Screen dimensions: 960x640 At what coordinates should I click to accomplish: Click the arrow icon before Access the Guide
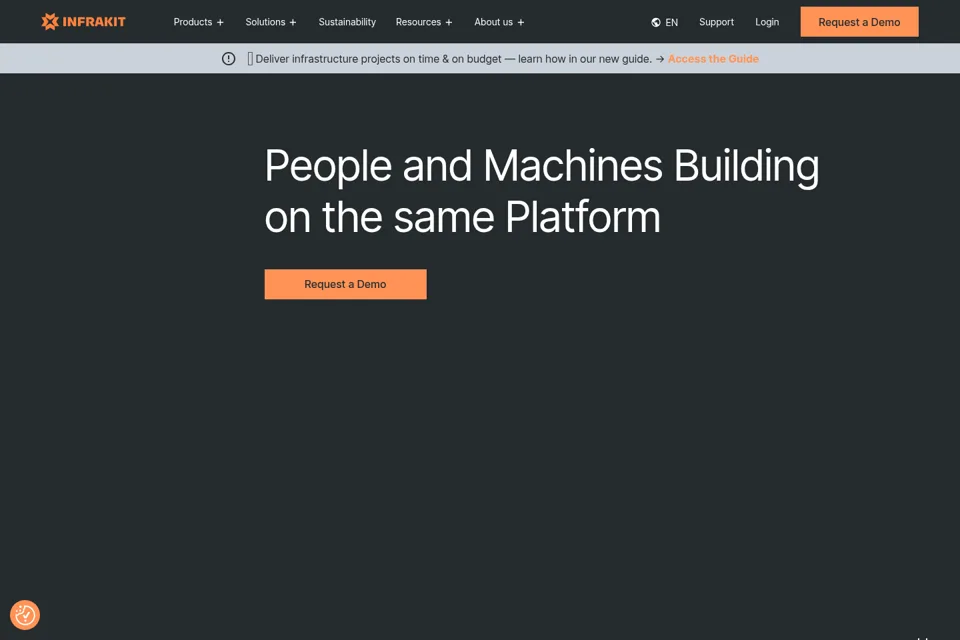coord(659,59)
